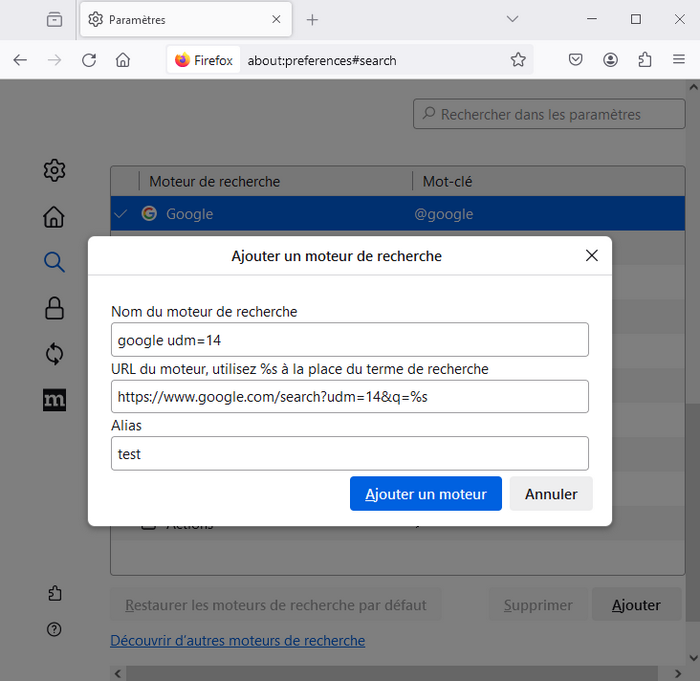Screen dimensions: 700x681
Task: Click the Firefox identity icon in the address bar
Action: 204,60
